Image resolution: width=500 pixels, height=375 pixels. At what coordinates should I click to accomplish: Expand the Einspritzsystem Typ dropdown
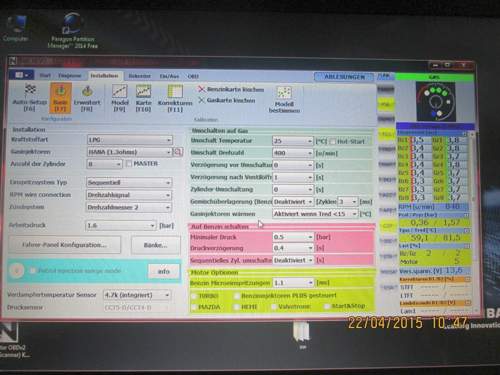click(129, 183)
